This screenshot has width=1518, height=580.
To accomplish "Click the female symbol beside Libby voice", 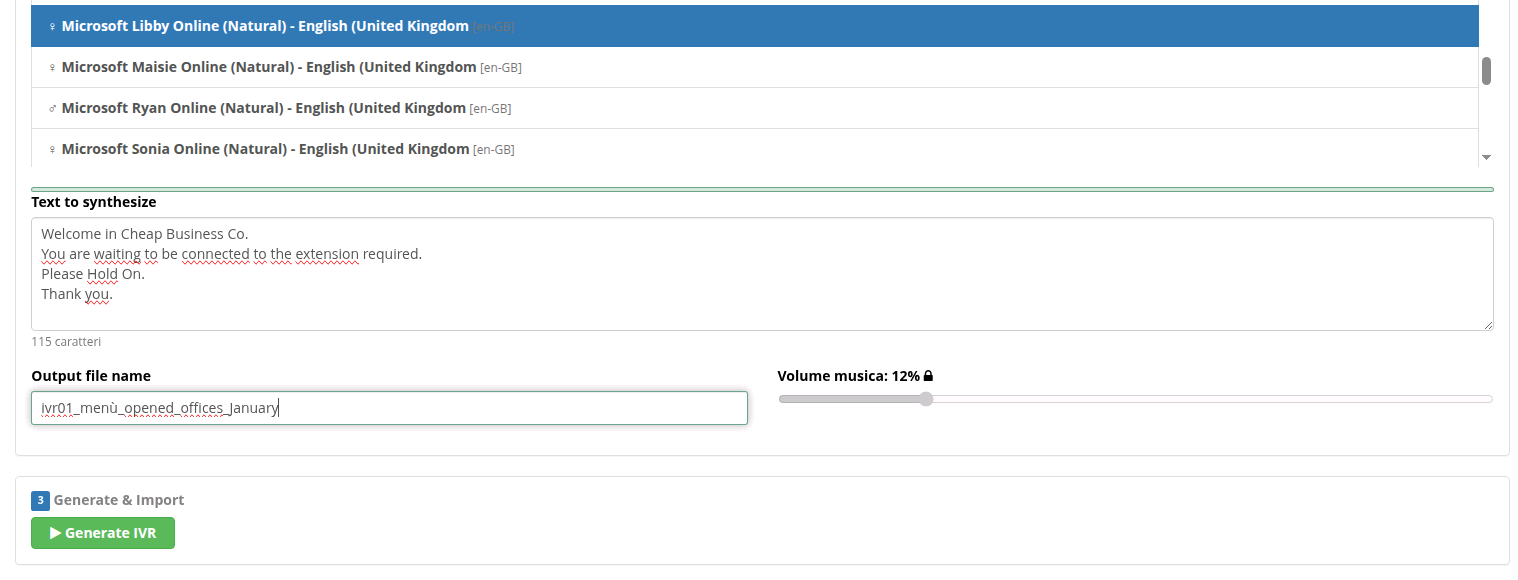I will pos(53,26).
